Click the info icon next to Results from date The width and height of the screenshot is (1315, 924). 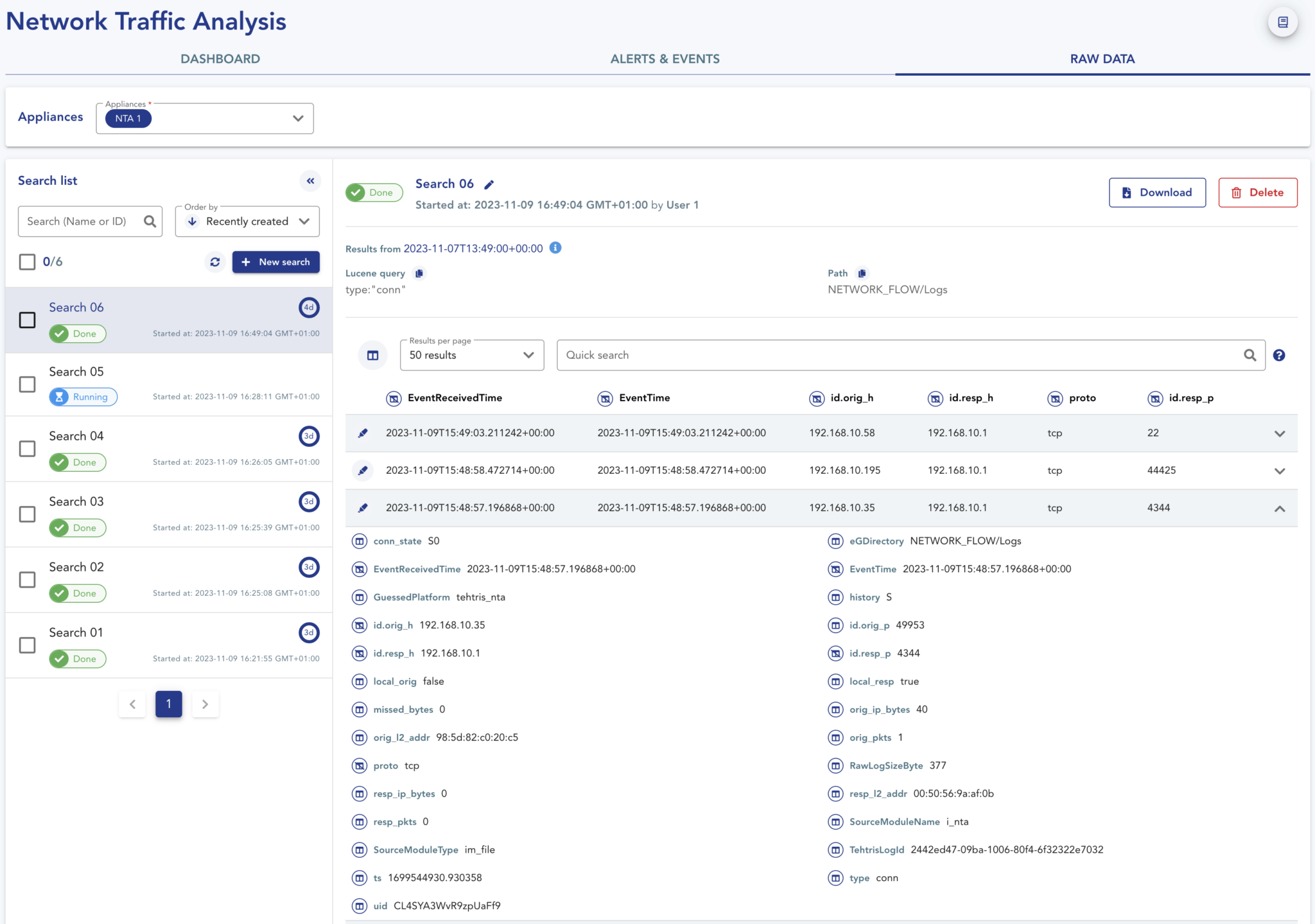tap(555, 248)
